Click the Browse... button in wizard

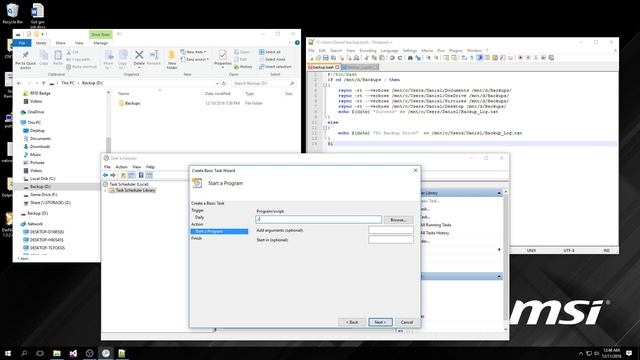[398, 220]
